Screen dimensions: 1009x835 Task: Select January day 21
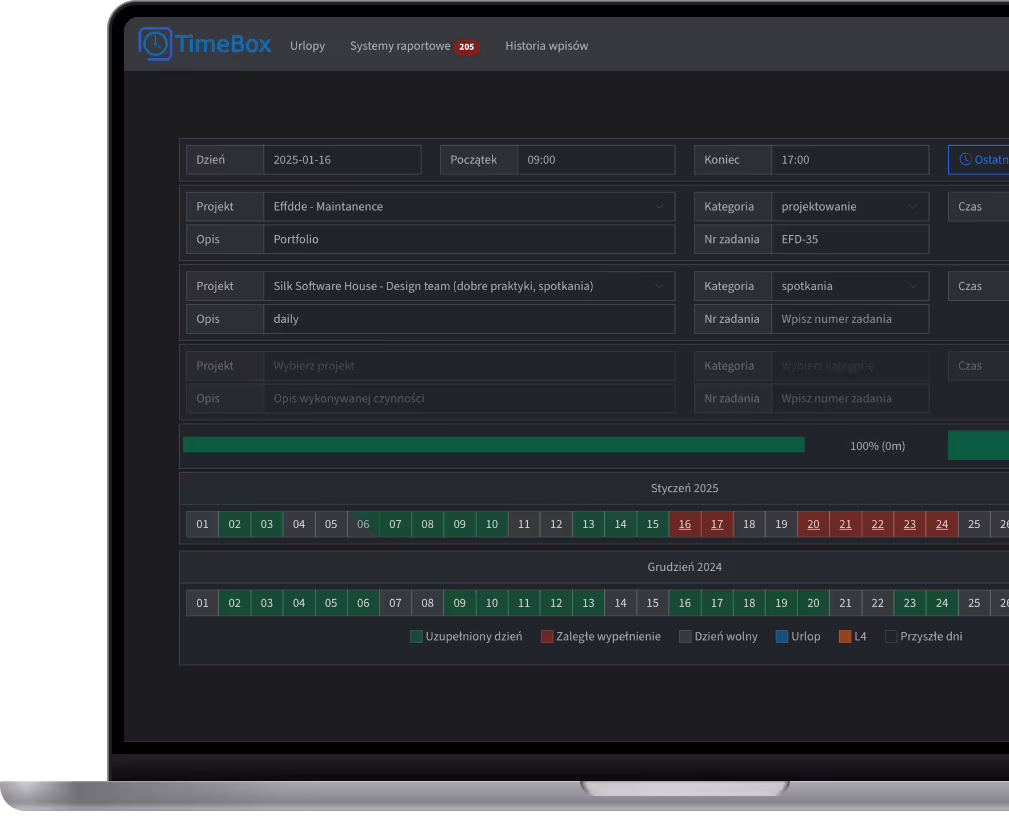click(846, 524)
